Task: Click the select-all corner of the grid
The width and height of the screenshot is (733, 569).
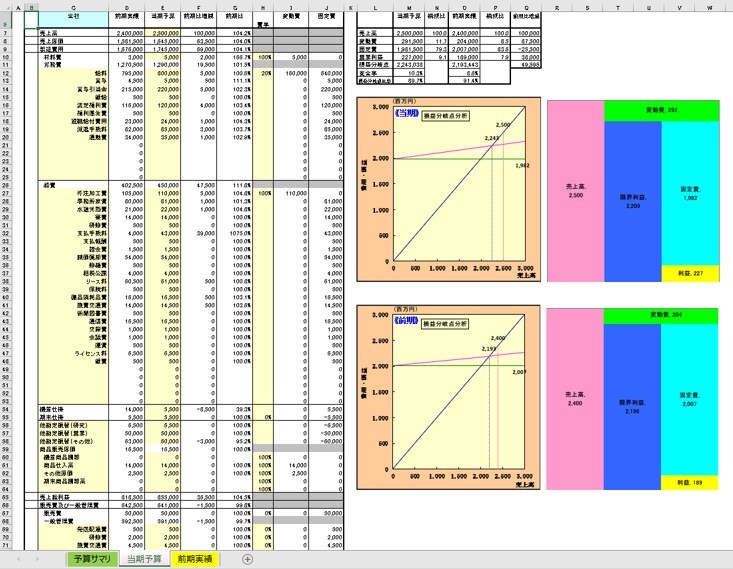Action: click(x=6, y=7)
